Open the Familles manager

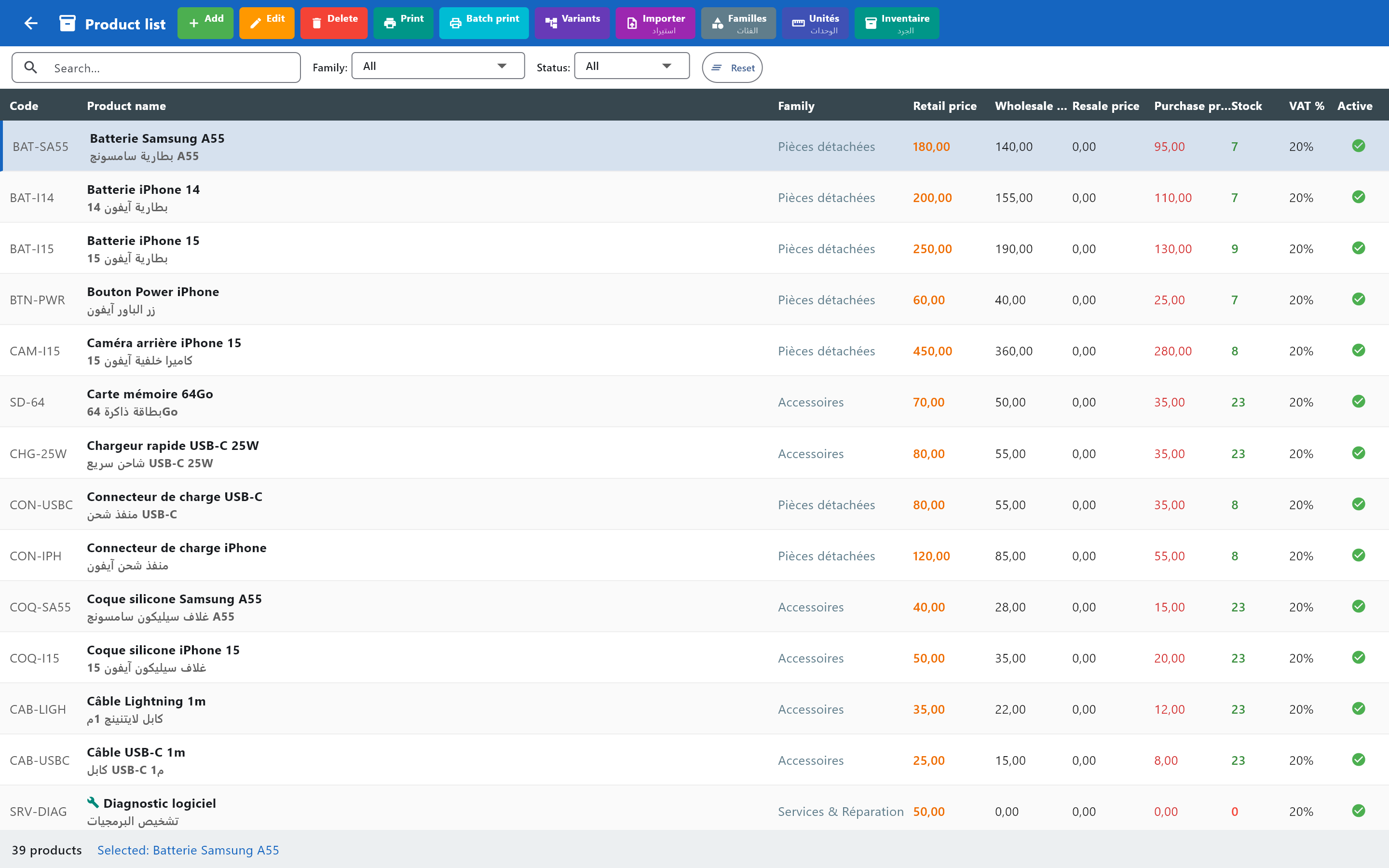click(739, 23)
